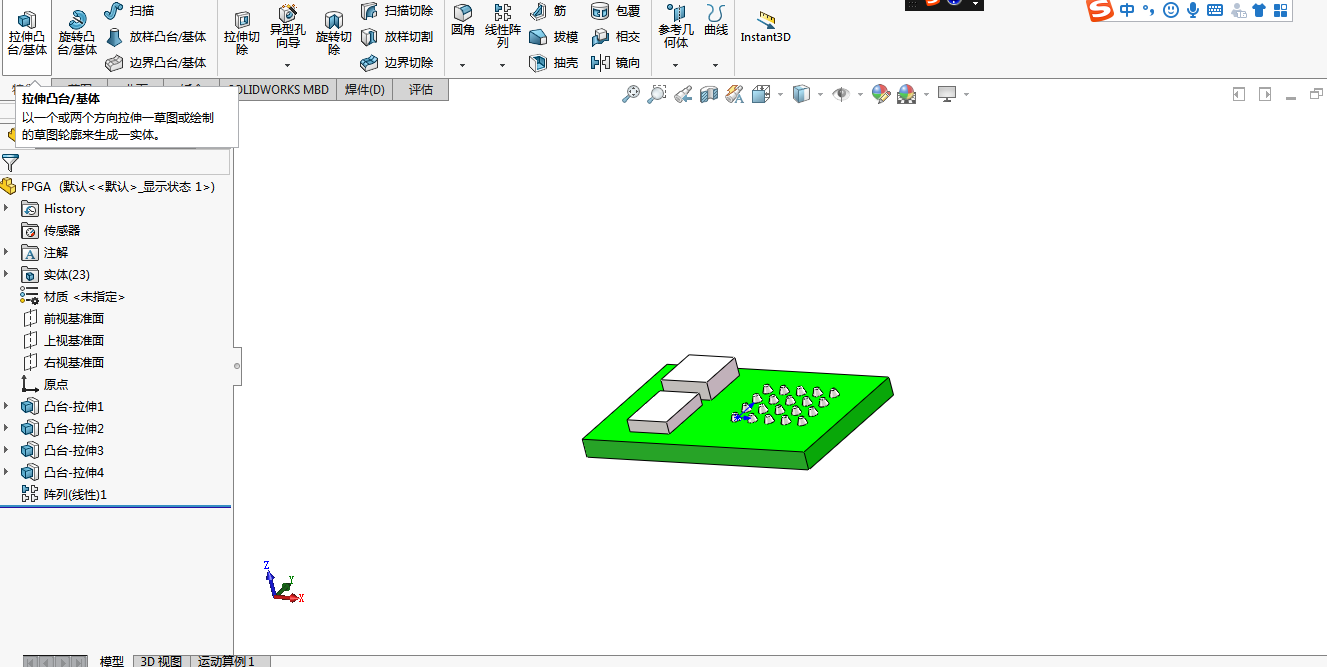Open the 线性阵列 pattern dropdown arrow
1327x667 pixels.
coord(503,65)
